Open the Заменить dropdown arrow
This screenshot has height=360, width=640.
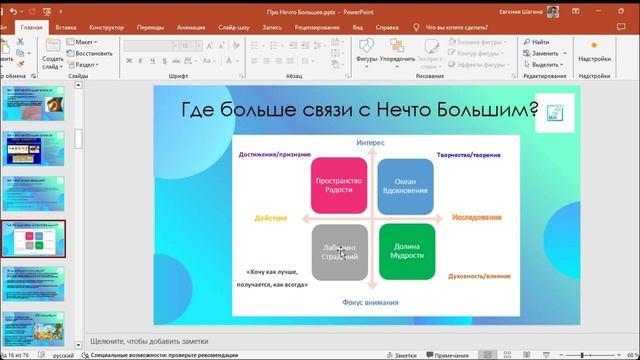click(565, 53)
